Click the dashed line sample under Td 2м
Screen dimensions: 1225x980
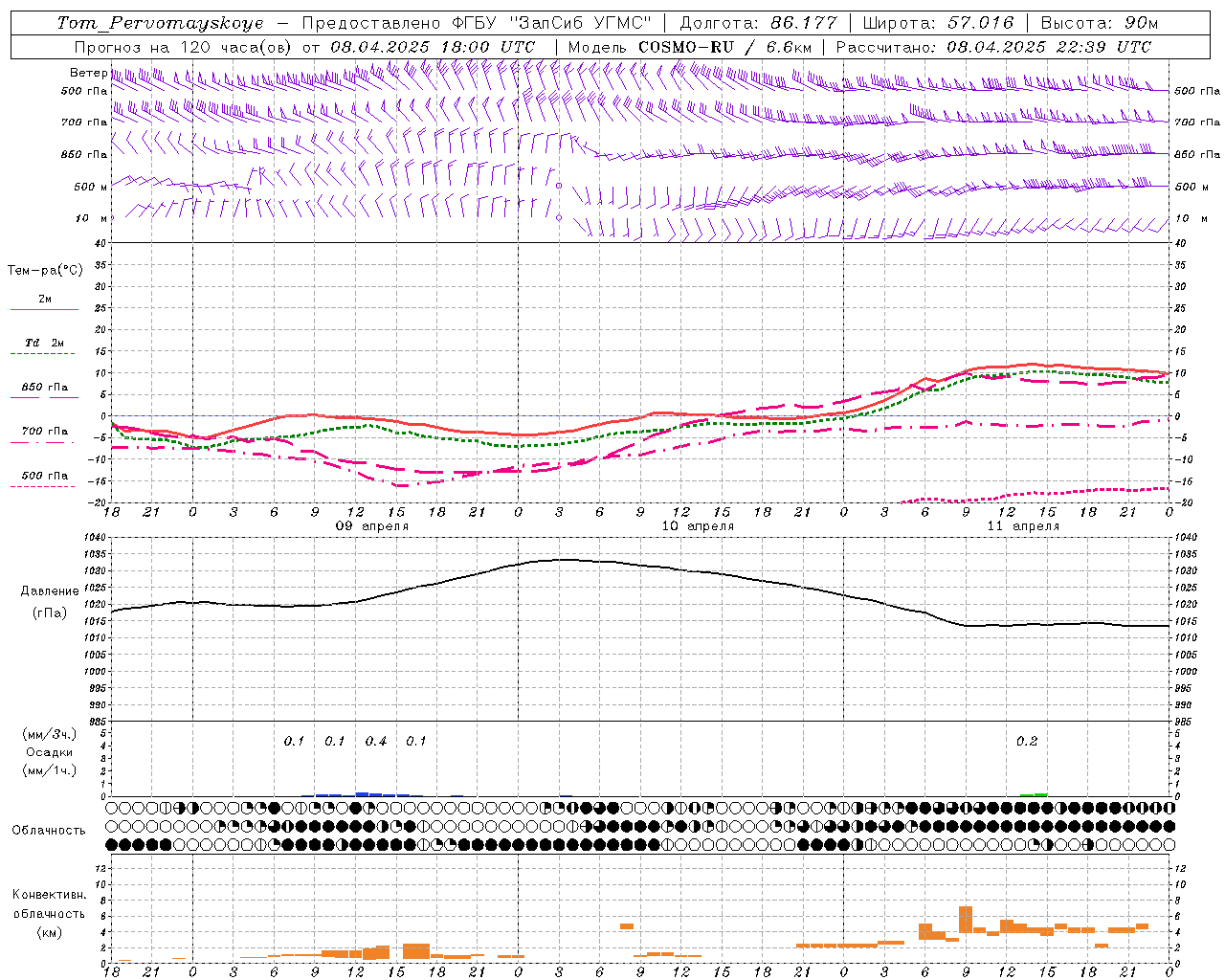[44, 354]
